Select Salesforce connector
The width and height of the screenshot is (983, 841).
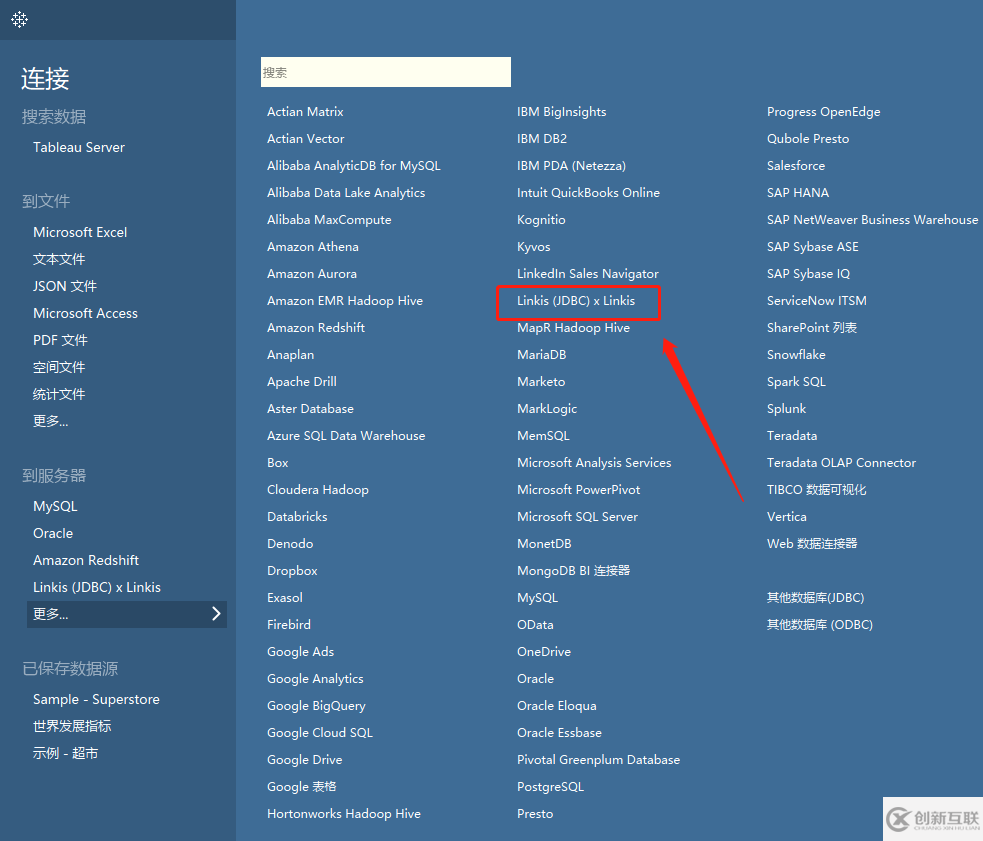point(796,166)
